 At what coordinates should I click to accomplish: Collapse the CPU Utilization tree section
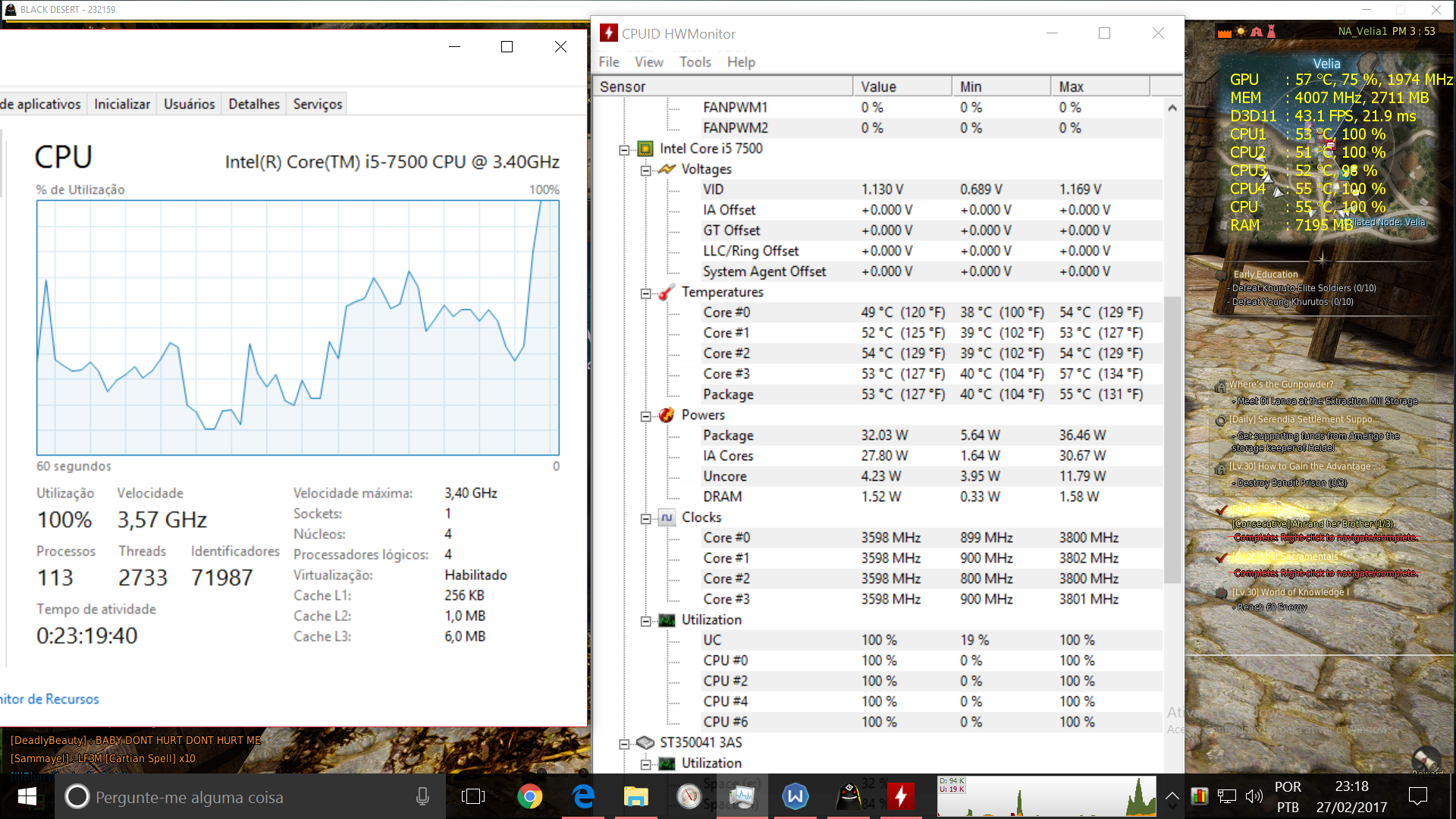[645, 620]
